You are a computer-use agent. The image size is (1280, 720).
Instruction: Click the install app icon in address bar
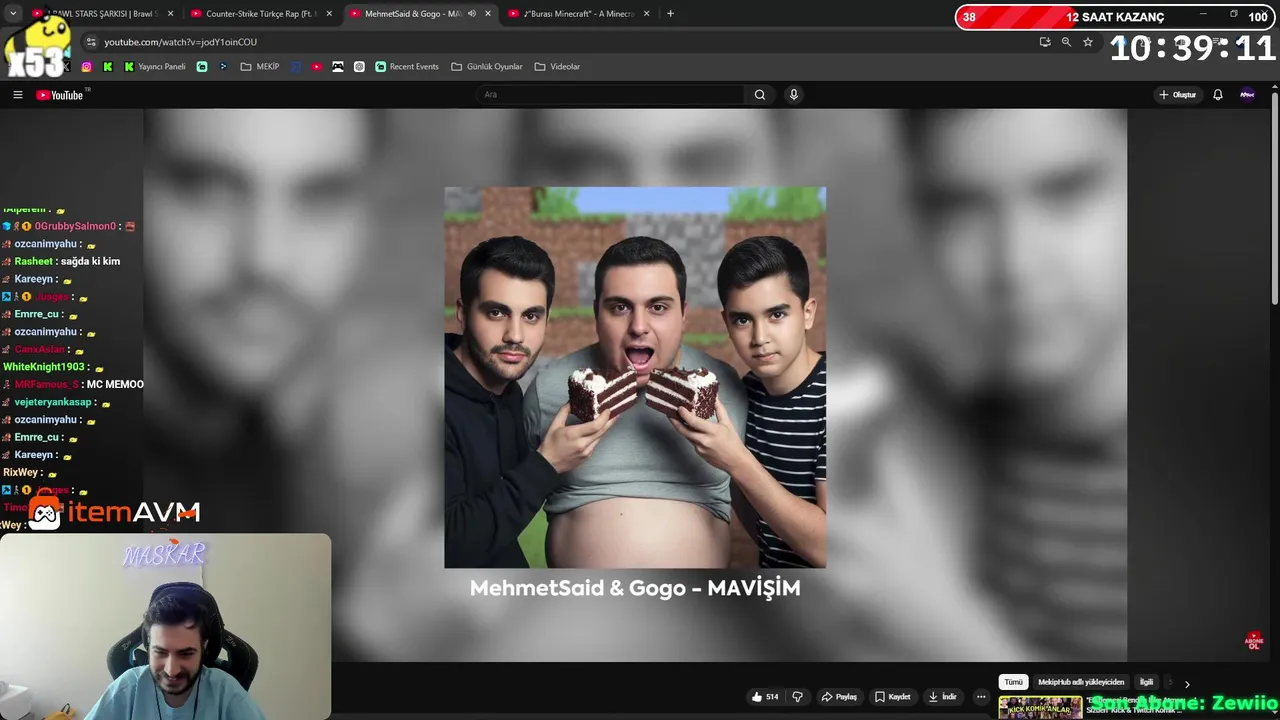point(1045,42)
